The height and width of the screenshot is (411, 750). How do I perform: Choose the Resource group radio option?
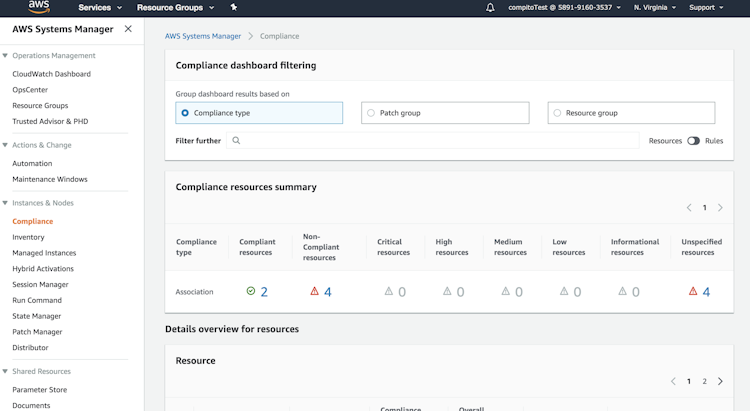(557, 113)
